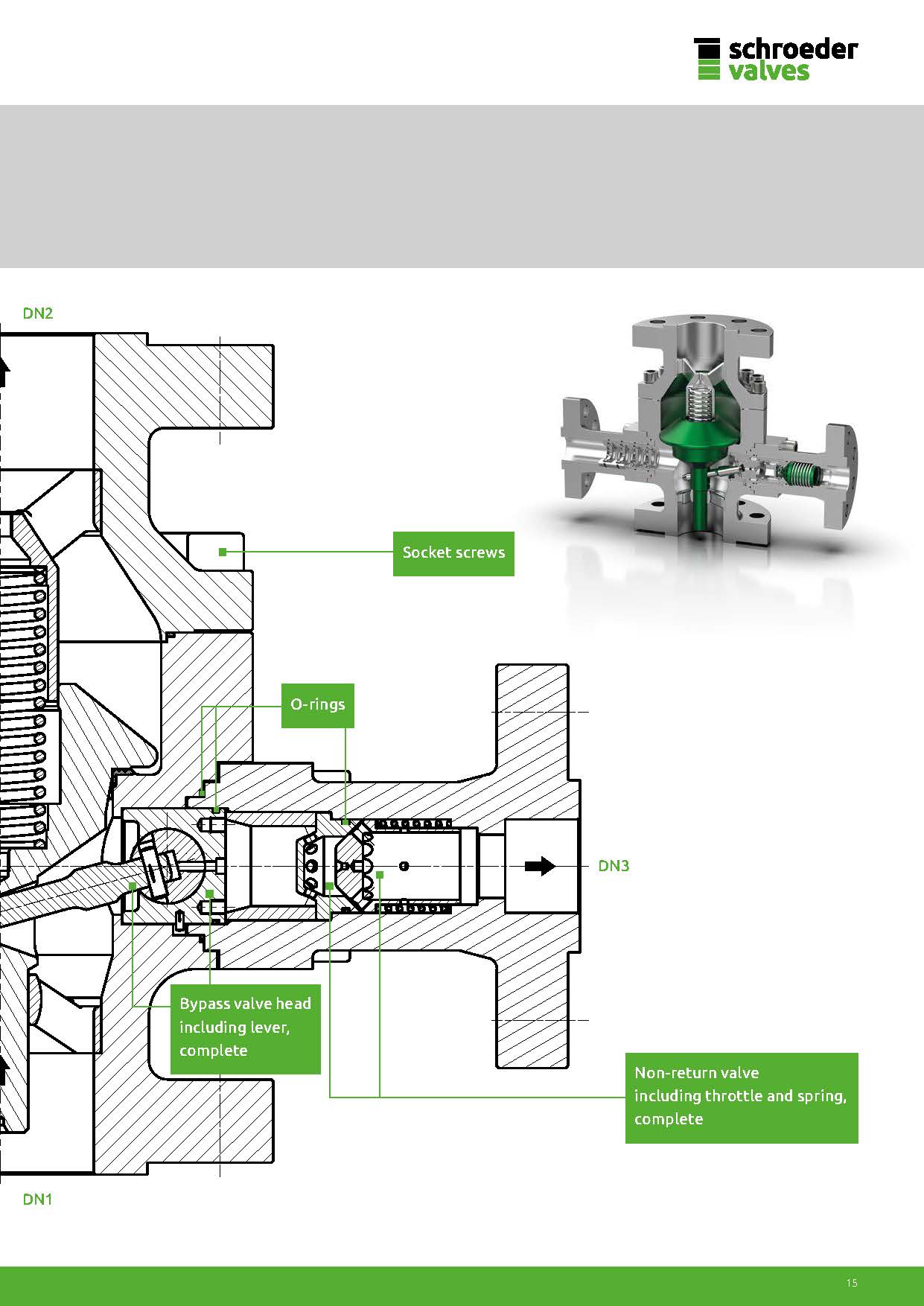The width and height of the screenshot is (924, 1306).
Task: Click the green "valves" logo word
Action: [x=768, y=71]
